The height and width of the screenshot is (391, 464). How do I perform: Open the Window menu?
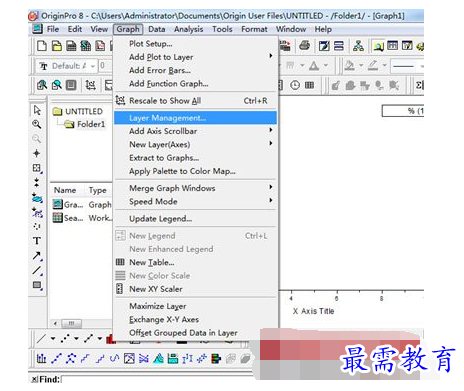click(x=291, y=29)
